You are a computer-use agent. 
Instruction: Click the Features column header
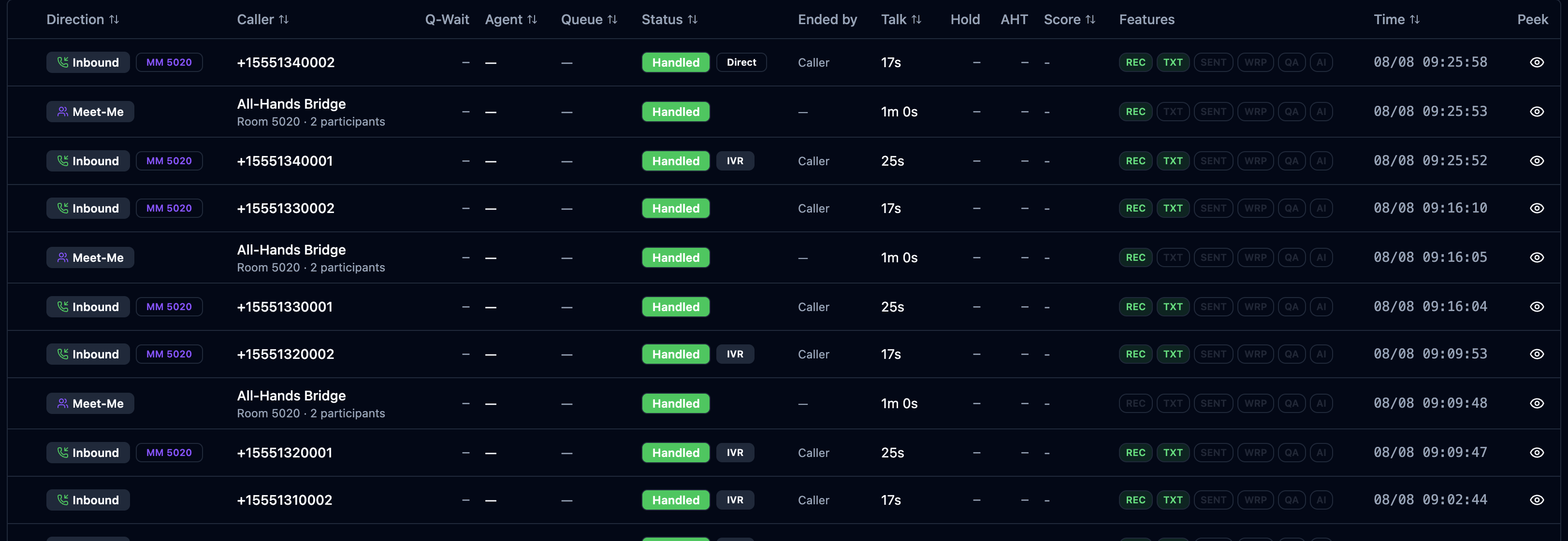(x=1147, y=19)
